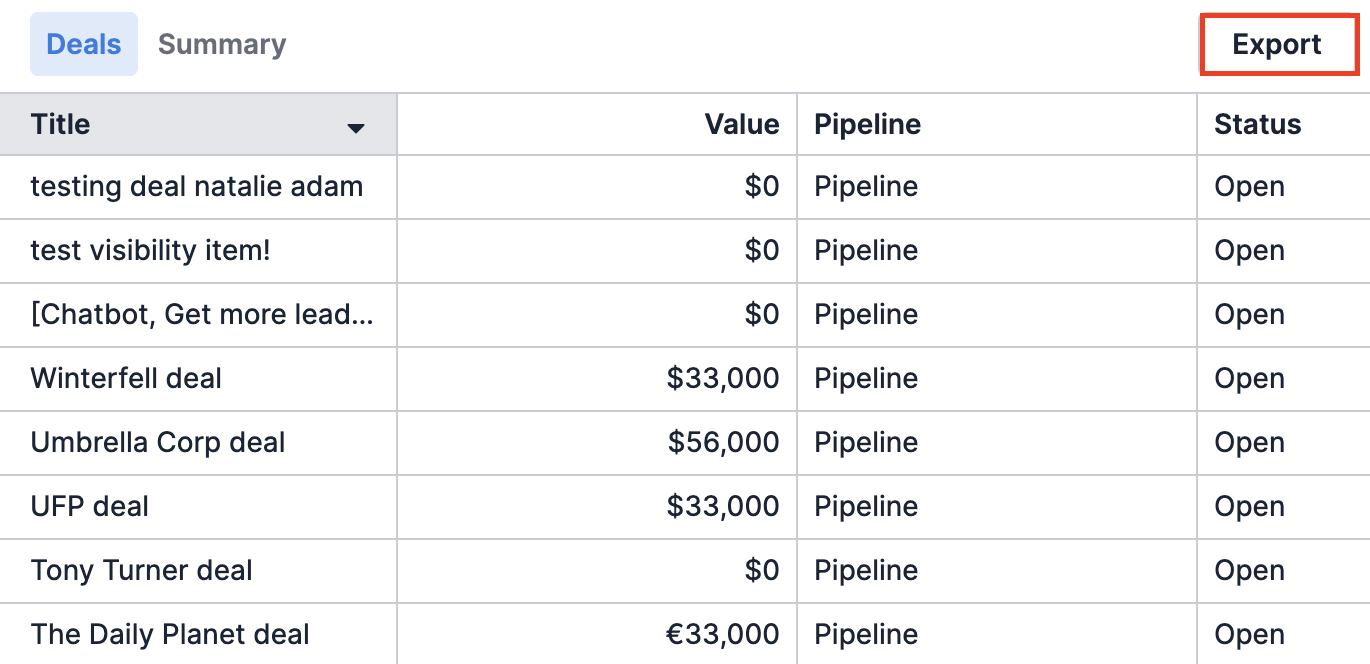This screenshot has height=664, width=1370.
Task: Click the Export button
Action: [1278, 44]
